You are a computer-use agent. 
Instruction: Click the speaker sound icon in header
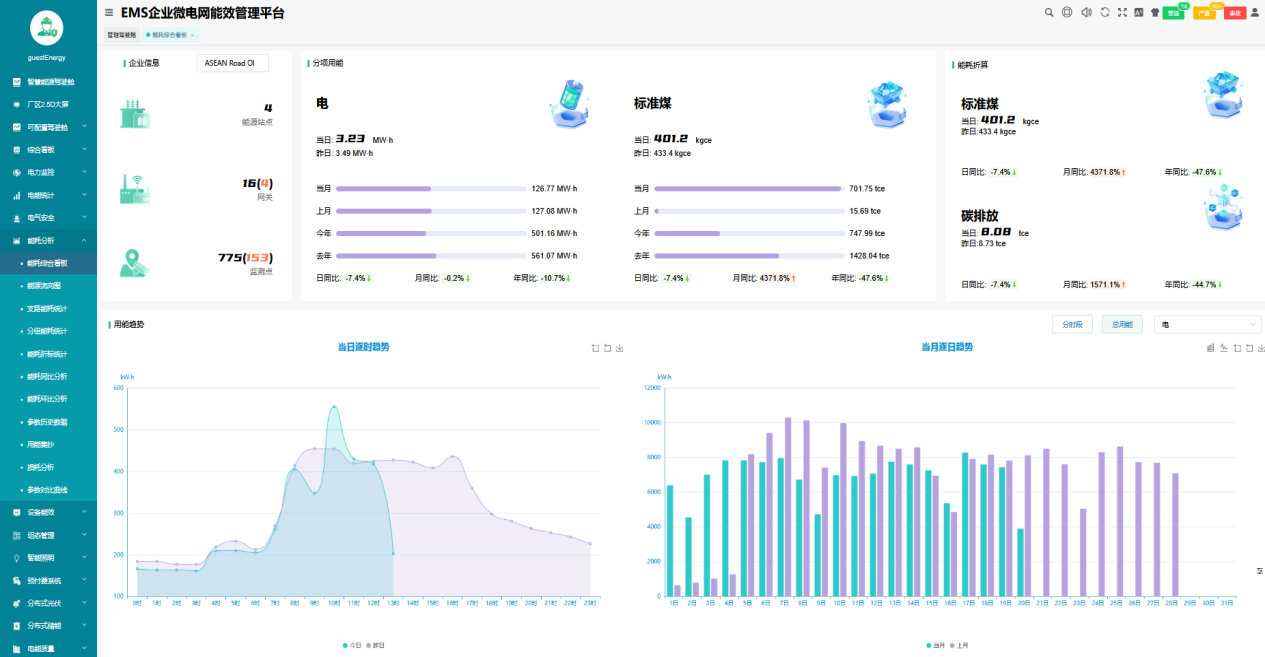point(1085,13)
